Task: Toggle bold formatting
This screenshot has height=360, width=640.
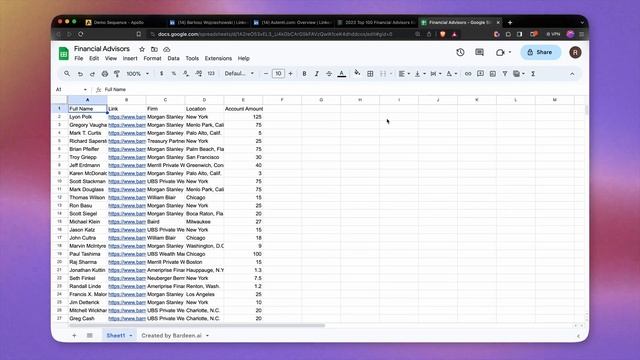Action: 304,74
